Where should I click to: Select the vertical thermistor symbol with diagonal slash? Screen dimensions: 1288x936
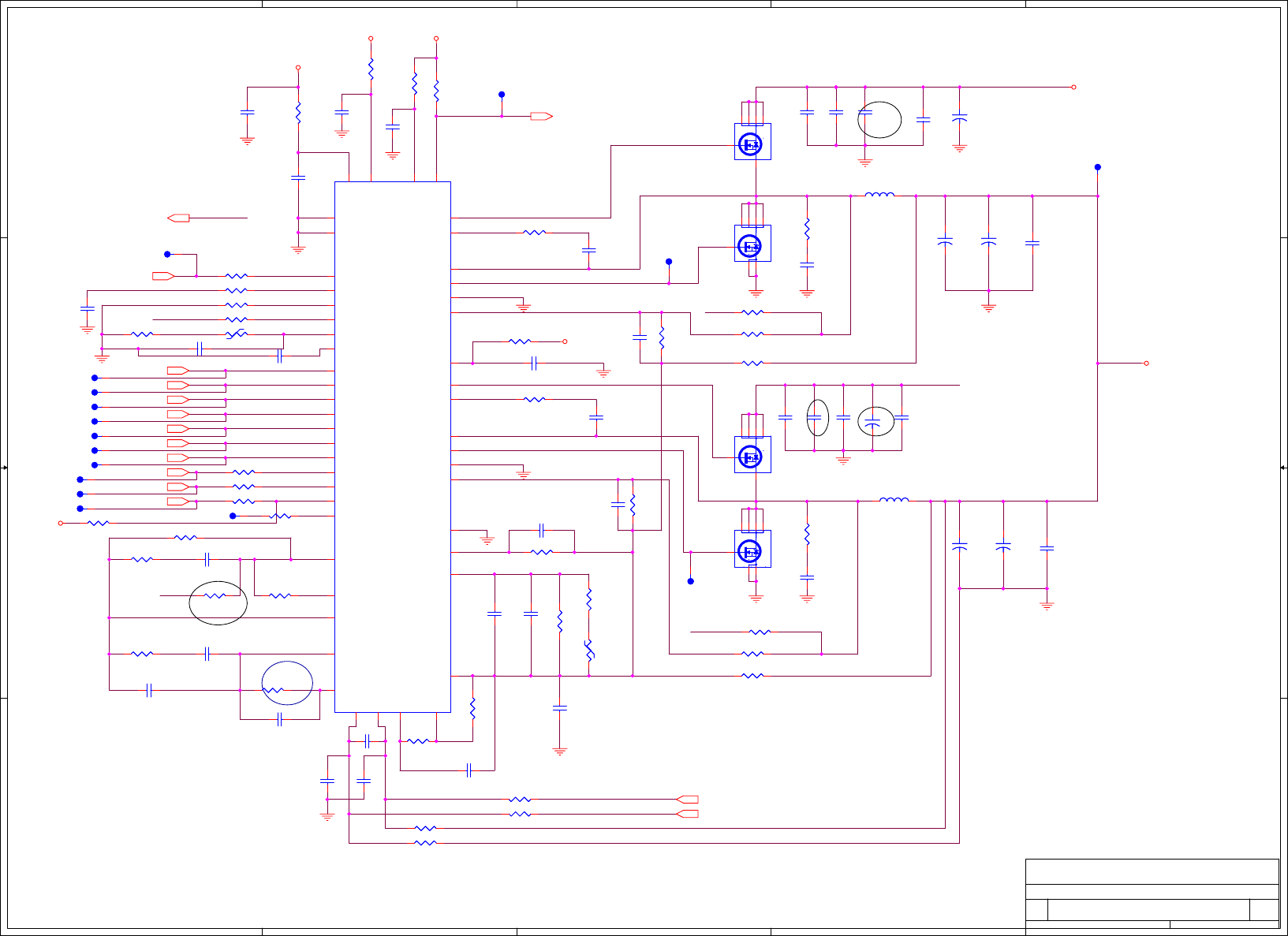pyautogui.click(x=589, y=651)
